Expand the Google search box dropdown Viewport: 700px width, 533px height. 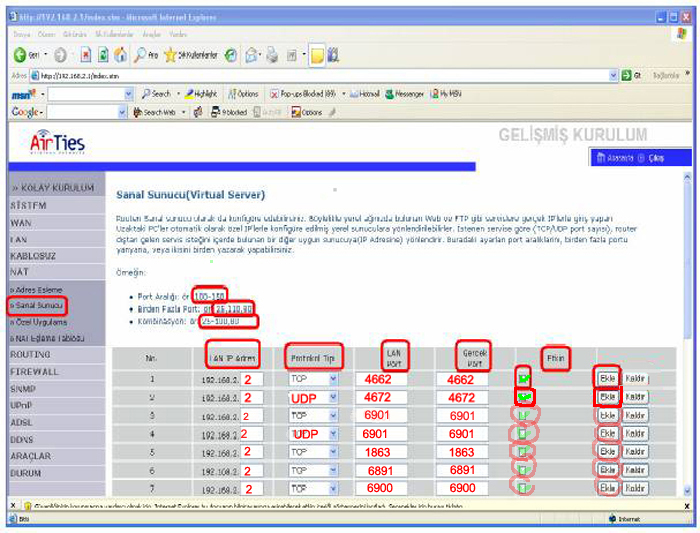[122, 112]
